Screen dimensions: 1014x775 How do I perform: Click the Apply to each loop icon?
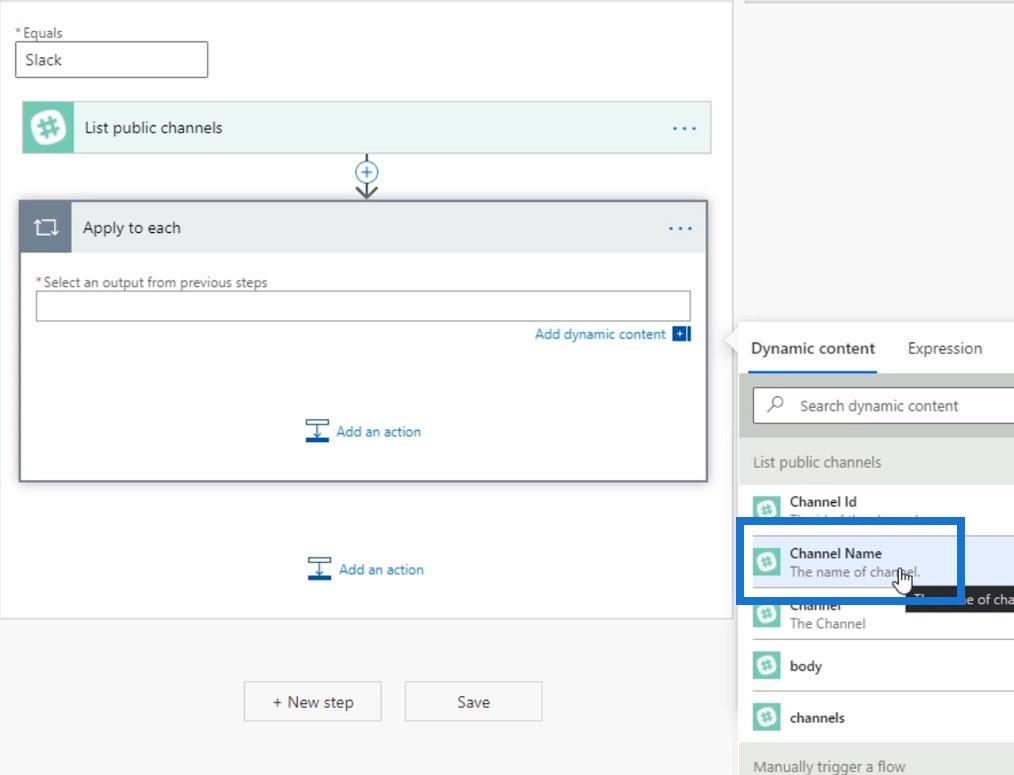(45, 227)
